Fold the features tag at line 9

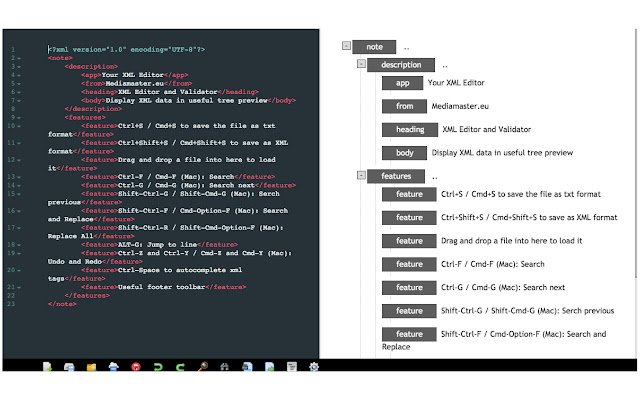tap(19, 118)
